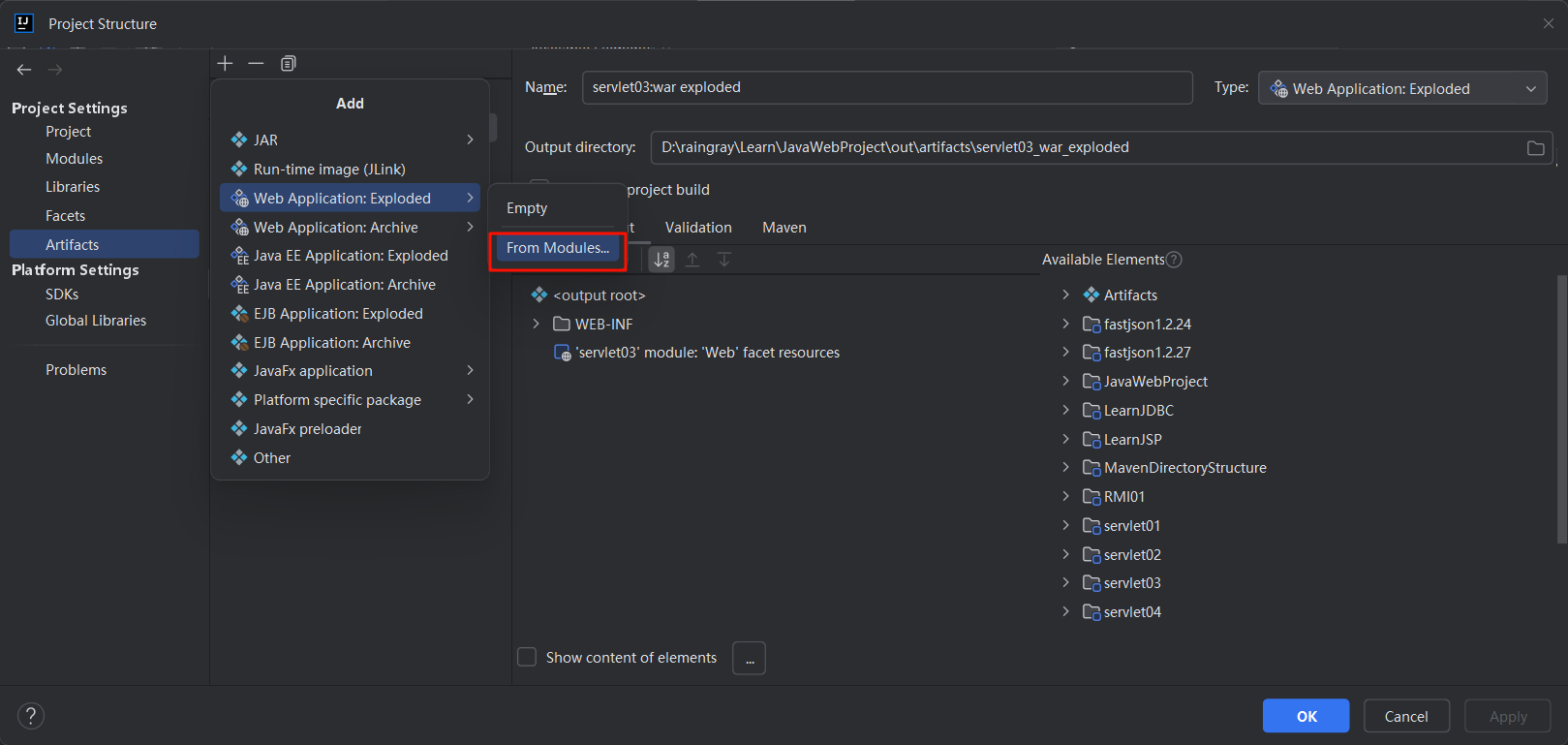Click the OK button

(1307, 716)
